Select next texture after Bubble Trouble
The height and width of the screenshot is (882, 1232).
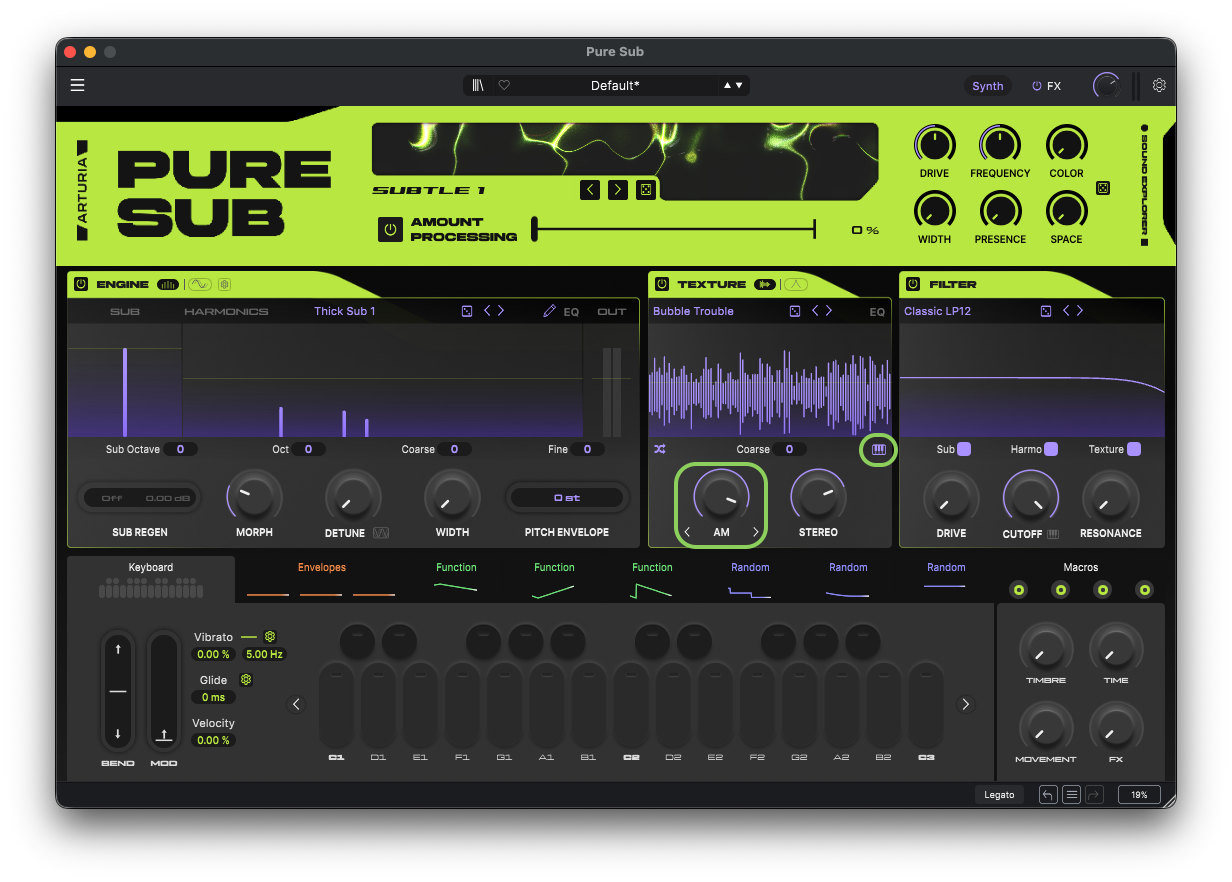[x=829, y=311]
